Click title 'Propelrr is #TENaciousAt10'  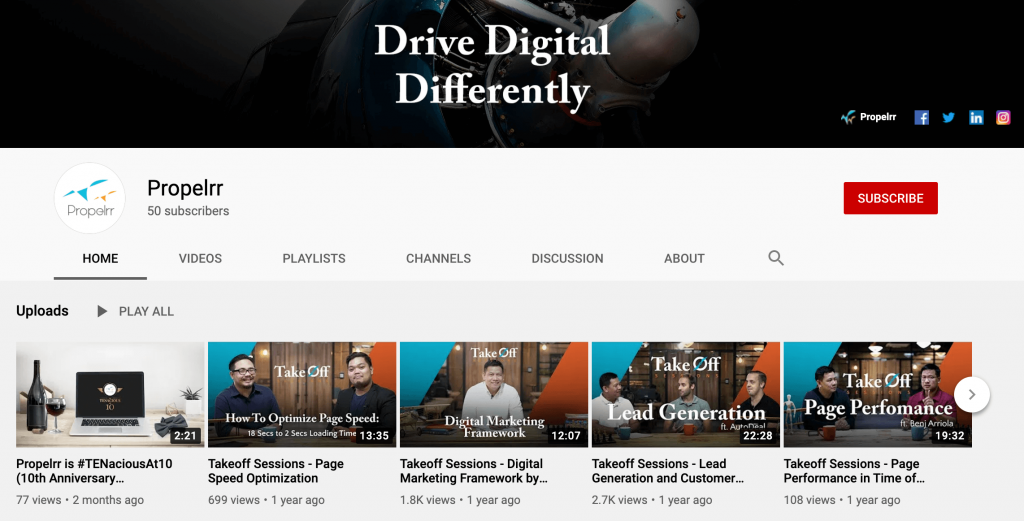click(94, 471)
